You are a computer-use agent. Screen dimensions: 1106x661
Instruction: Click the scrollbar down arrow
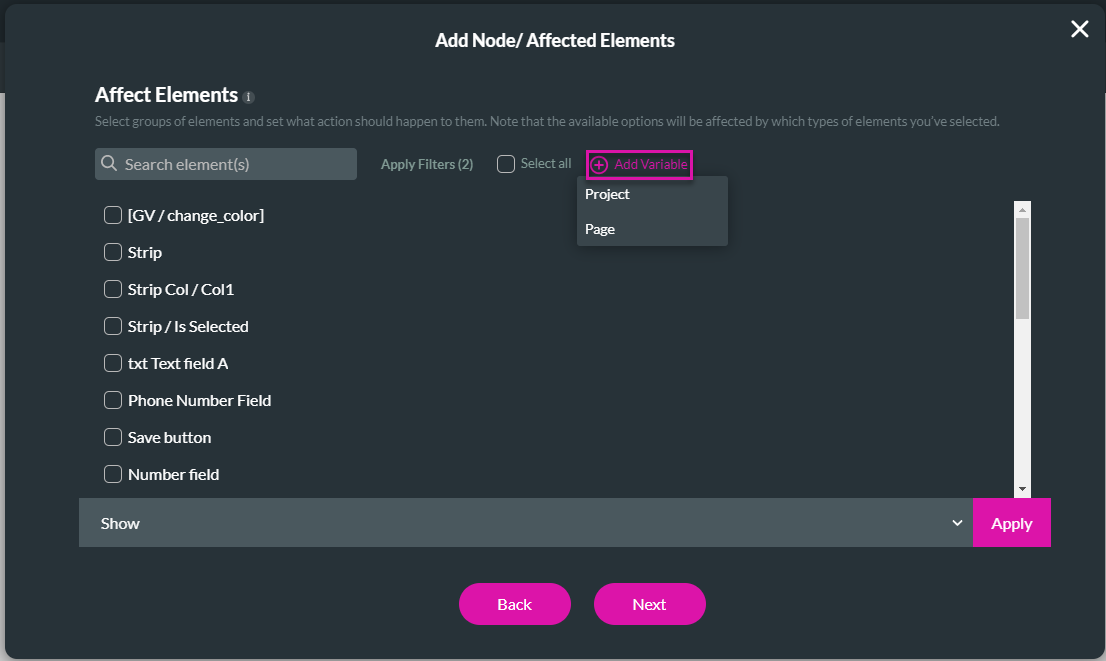tap(1022, 487)
